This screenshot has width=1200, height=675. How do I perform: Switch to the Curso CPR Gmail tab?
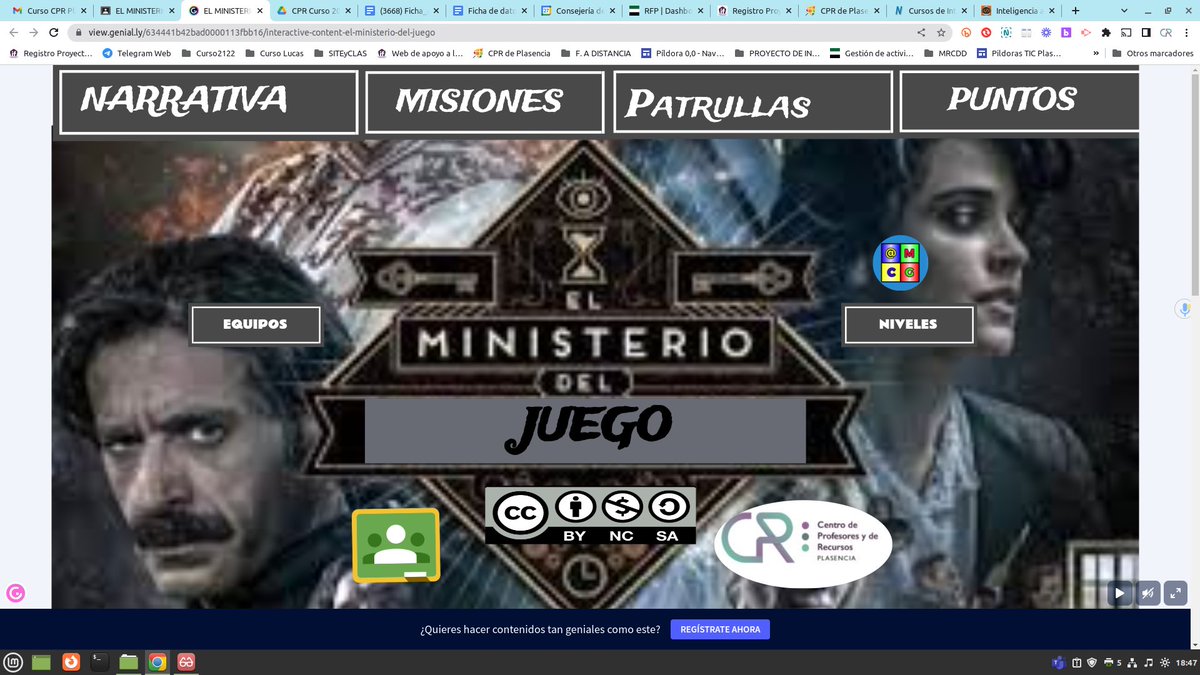click(48, 10)
